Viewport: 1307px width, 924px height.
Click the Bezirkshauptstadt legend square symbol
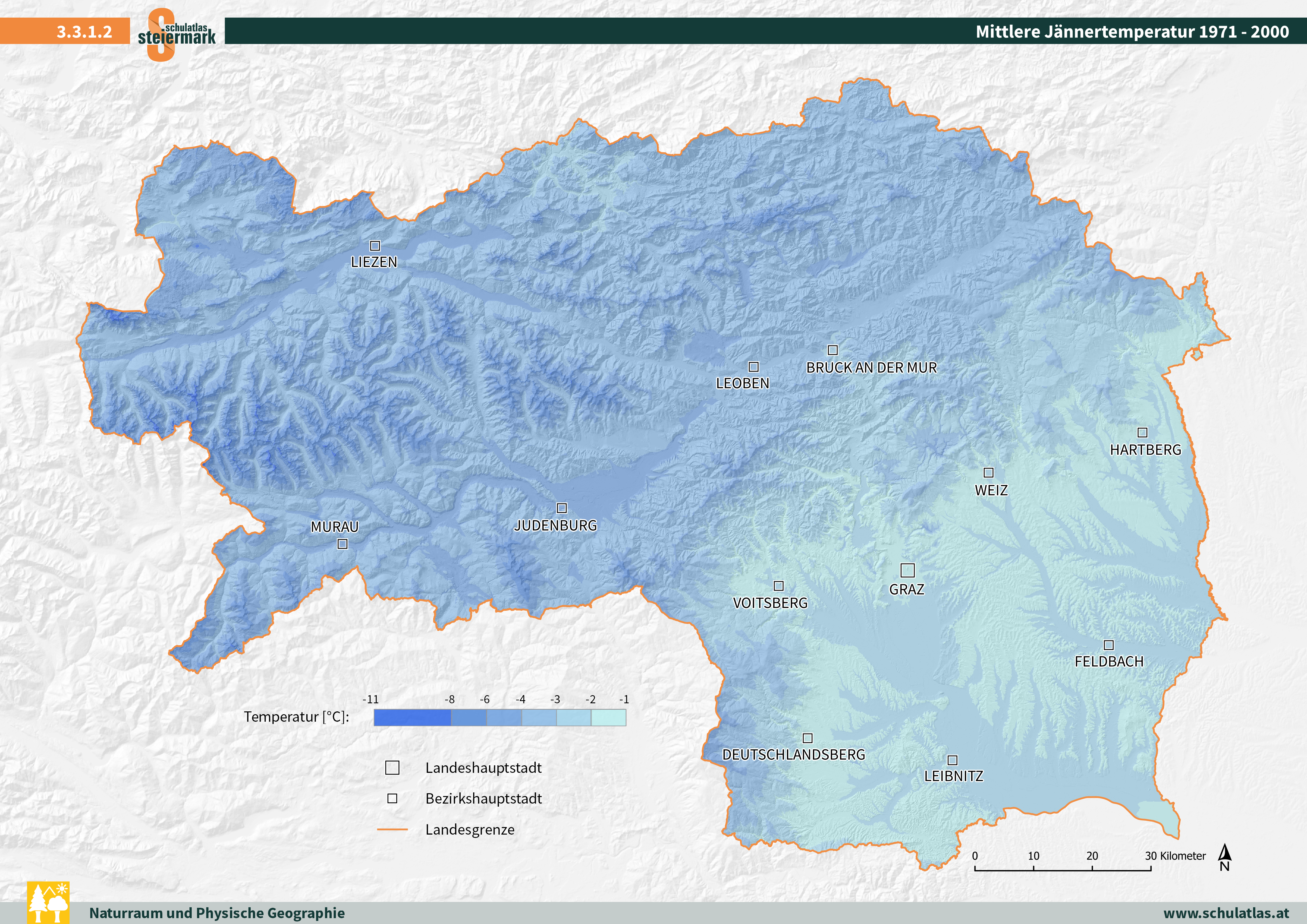[x=392, y=798]
